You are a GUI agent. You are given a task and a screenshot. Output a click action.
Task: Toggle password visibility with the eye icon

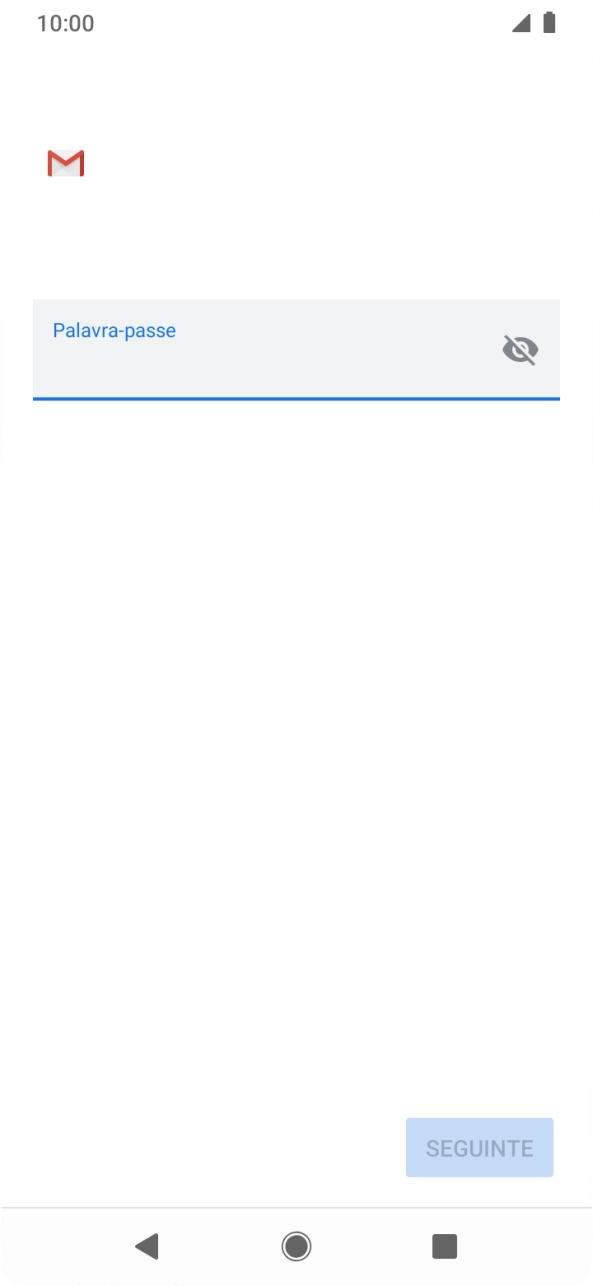520,349
